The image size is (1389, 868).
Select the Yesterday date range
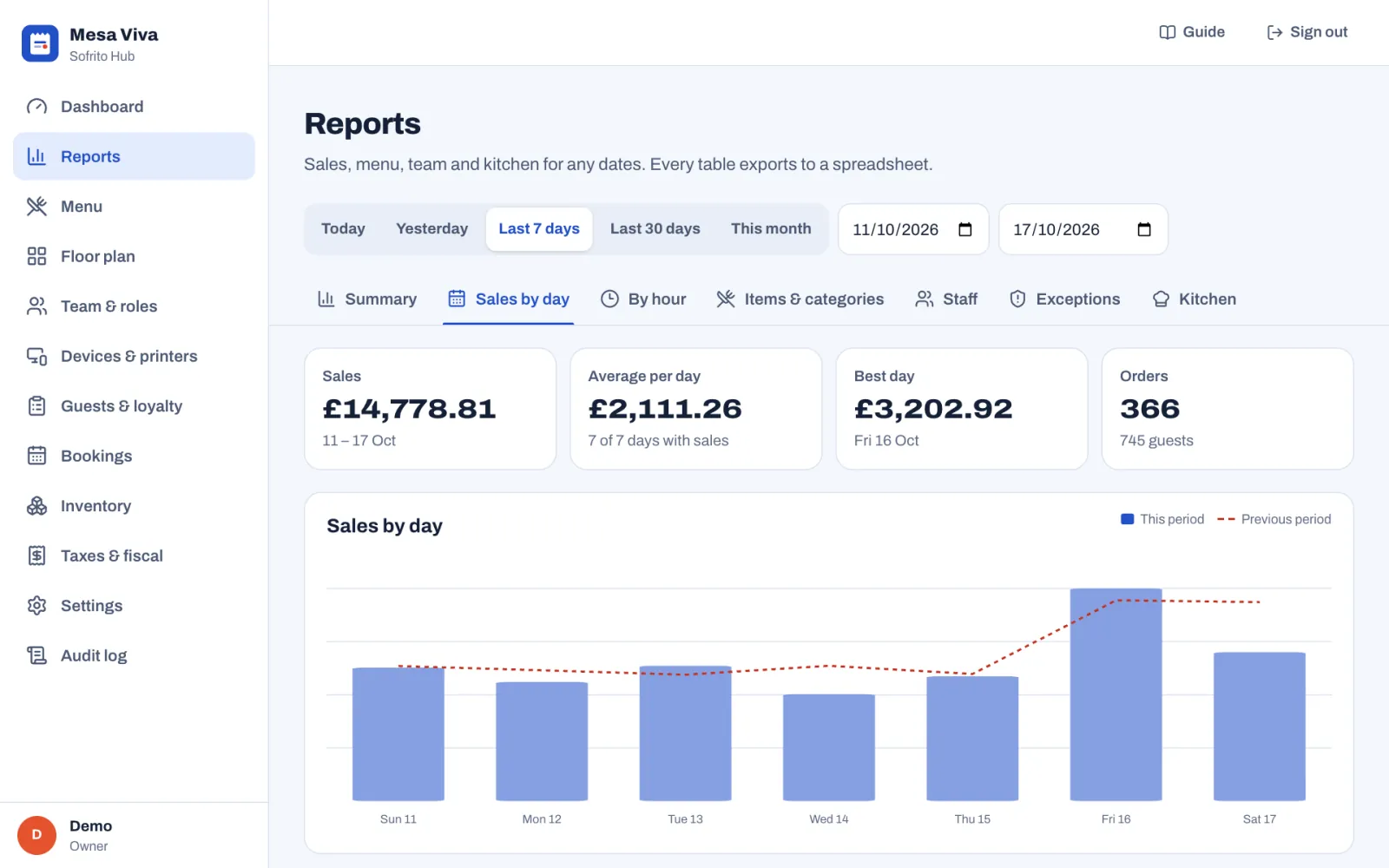pos(431,229)
